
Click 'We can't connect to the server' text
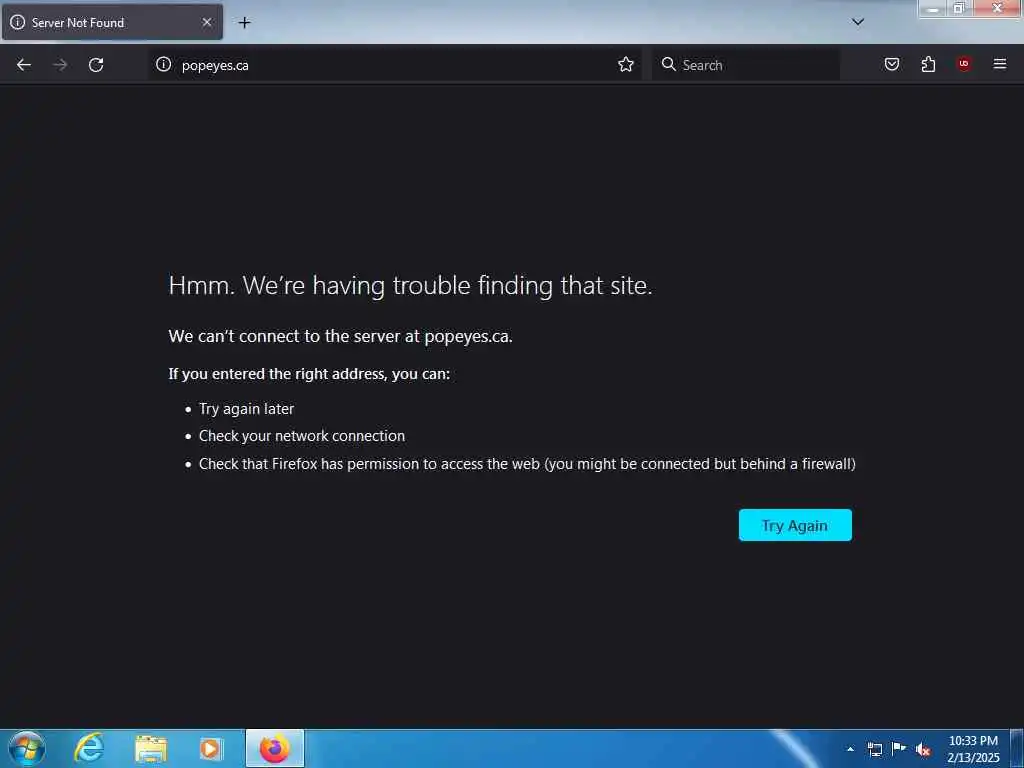[340, 336]
